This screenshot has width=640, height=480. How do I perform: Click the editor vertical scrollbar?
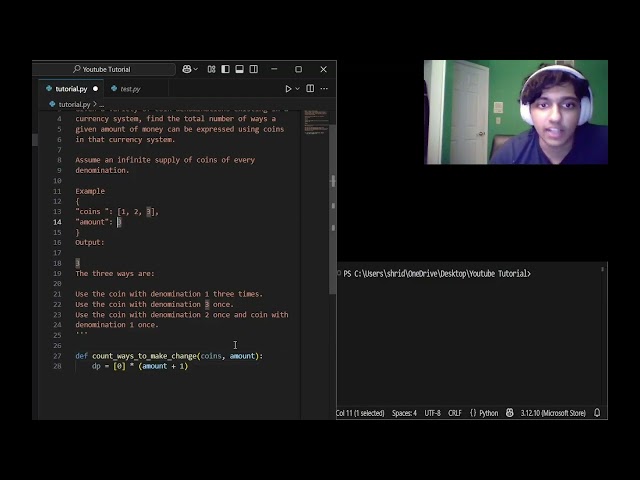[x=333, y=208]
